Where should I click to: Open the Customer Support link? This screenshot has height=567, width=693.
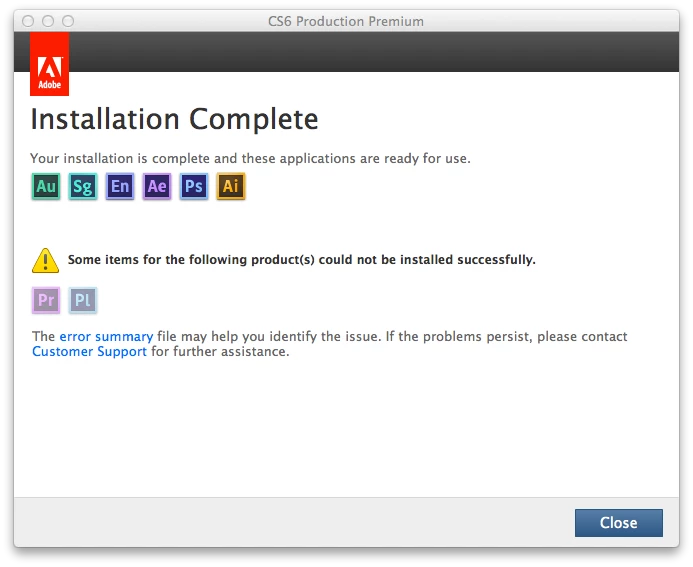pyautogui.click(x=89, y=352)
